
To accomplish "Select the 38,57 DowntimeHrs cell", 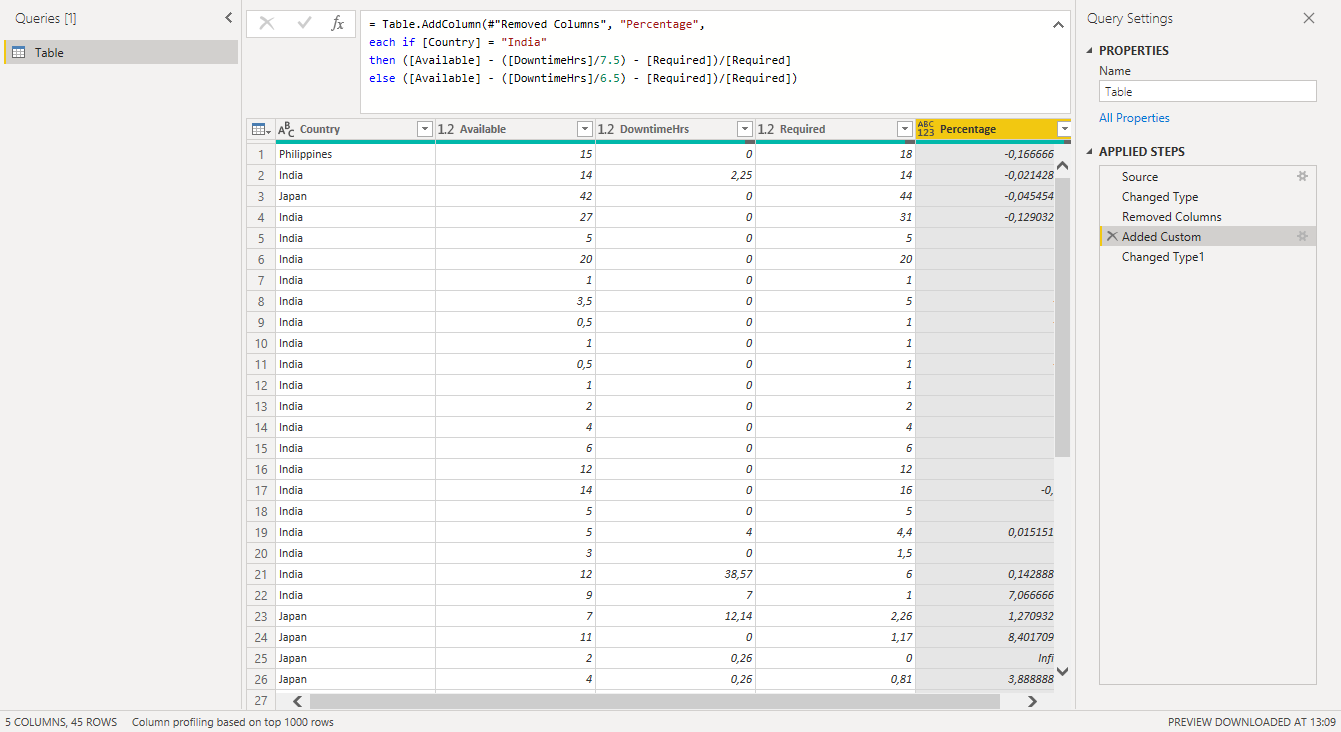I will coord(675,574).
